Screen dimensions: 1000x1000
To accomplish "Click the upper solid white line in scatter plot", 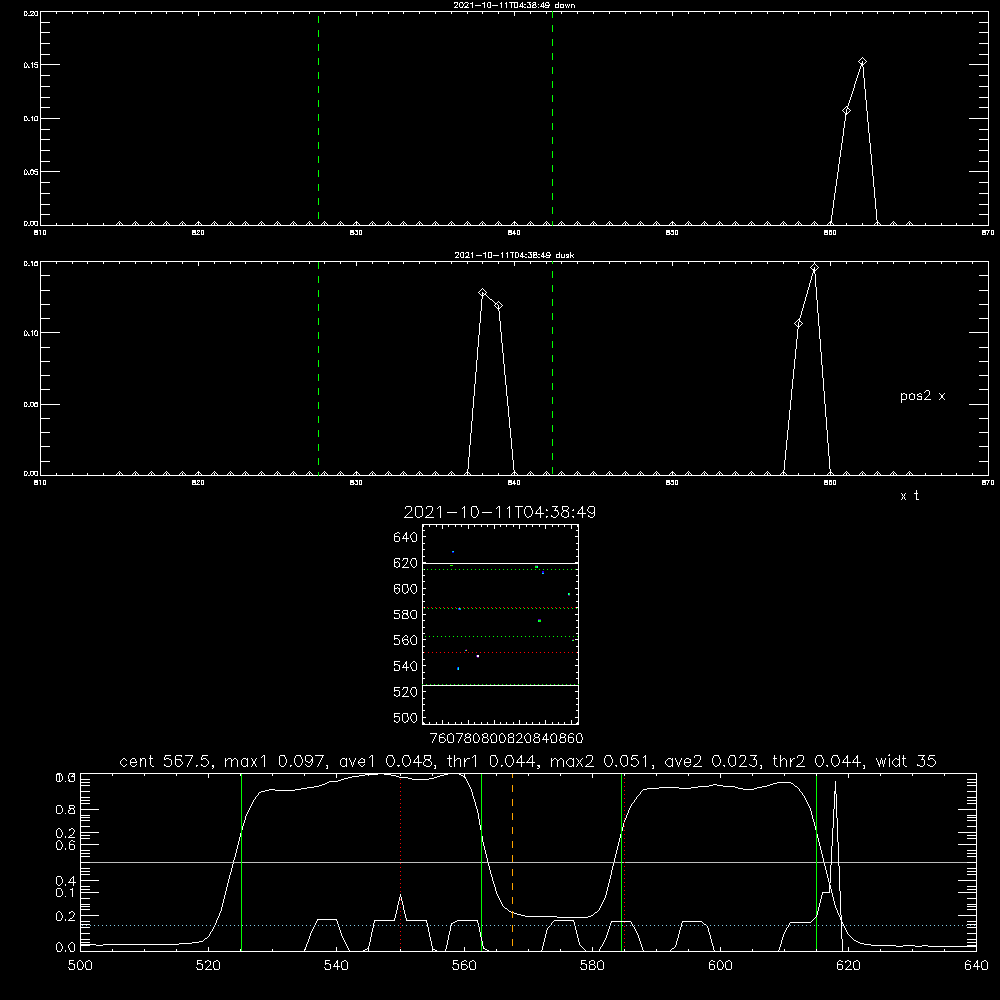I will coord(500,564).
